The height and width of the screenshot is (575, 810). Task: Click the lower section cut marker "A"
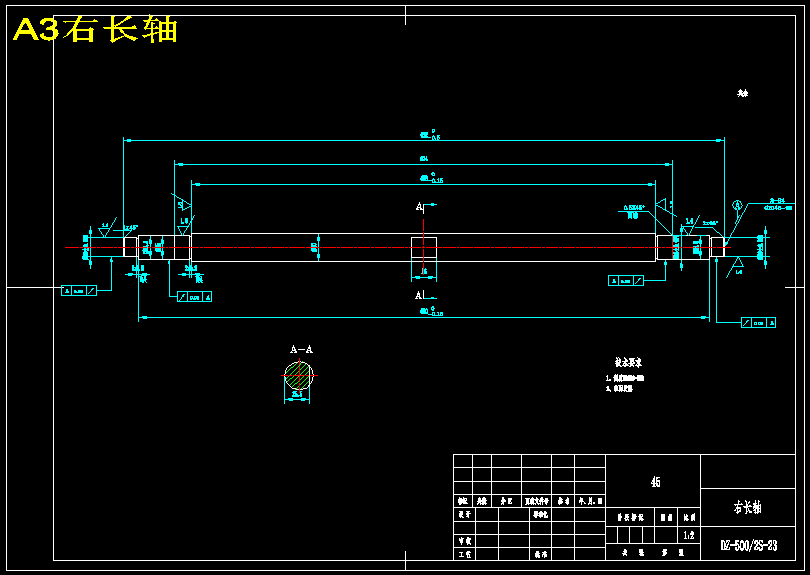pos(419,296)
